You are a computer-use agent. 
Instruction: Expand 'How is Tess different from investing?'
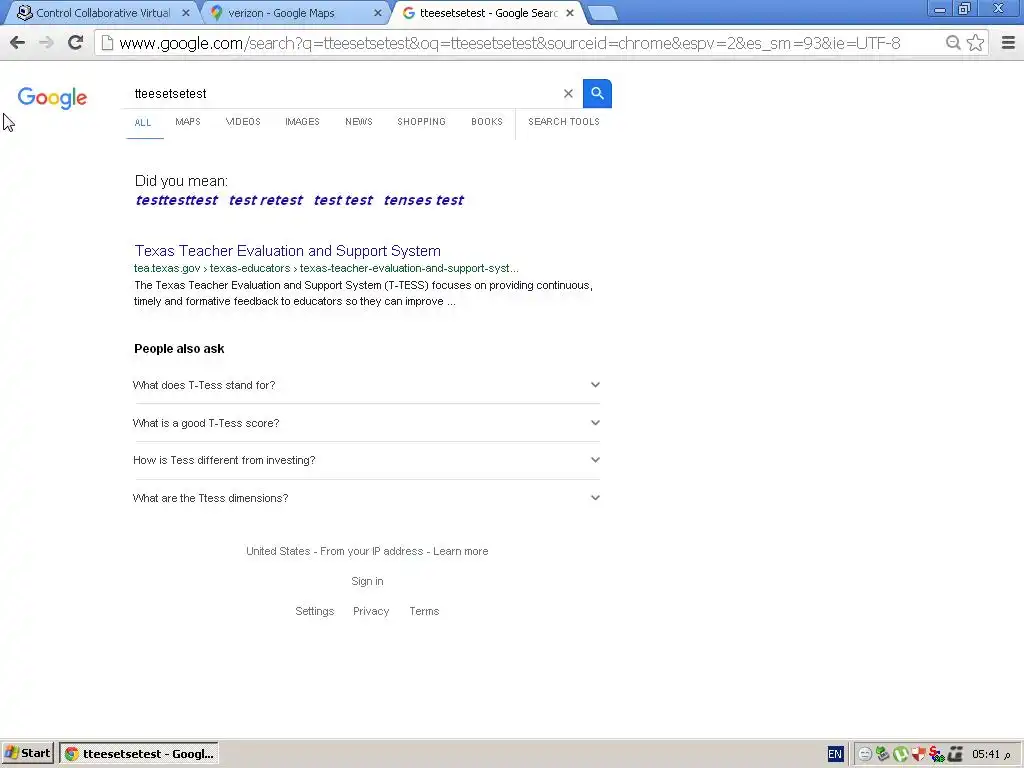click(366, 460)
